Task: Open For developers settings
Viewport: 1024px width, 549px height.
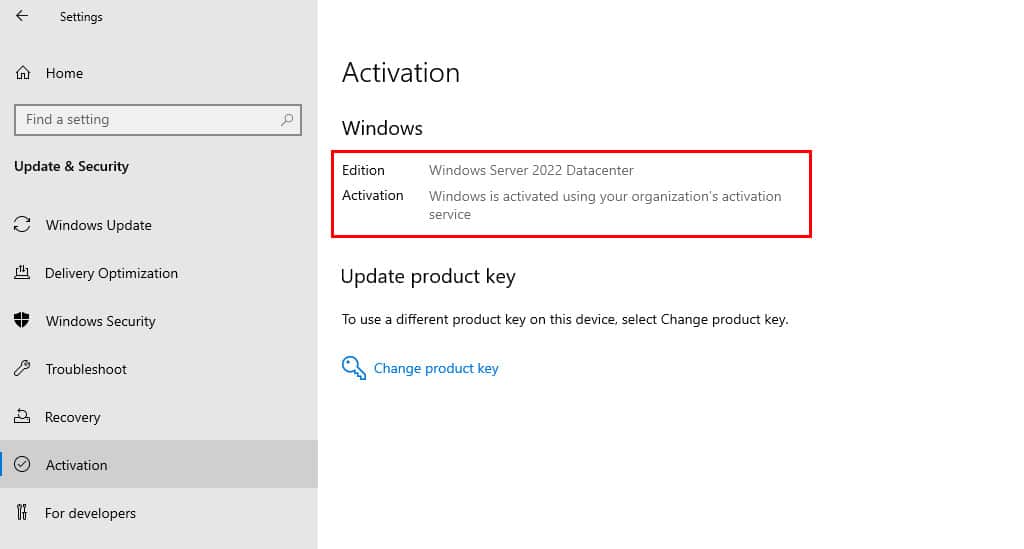Action: (x=159, y=512)
